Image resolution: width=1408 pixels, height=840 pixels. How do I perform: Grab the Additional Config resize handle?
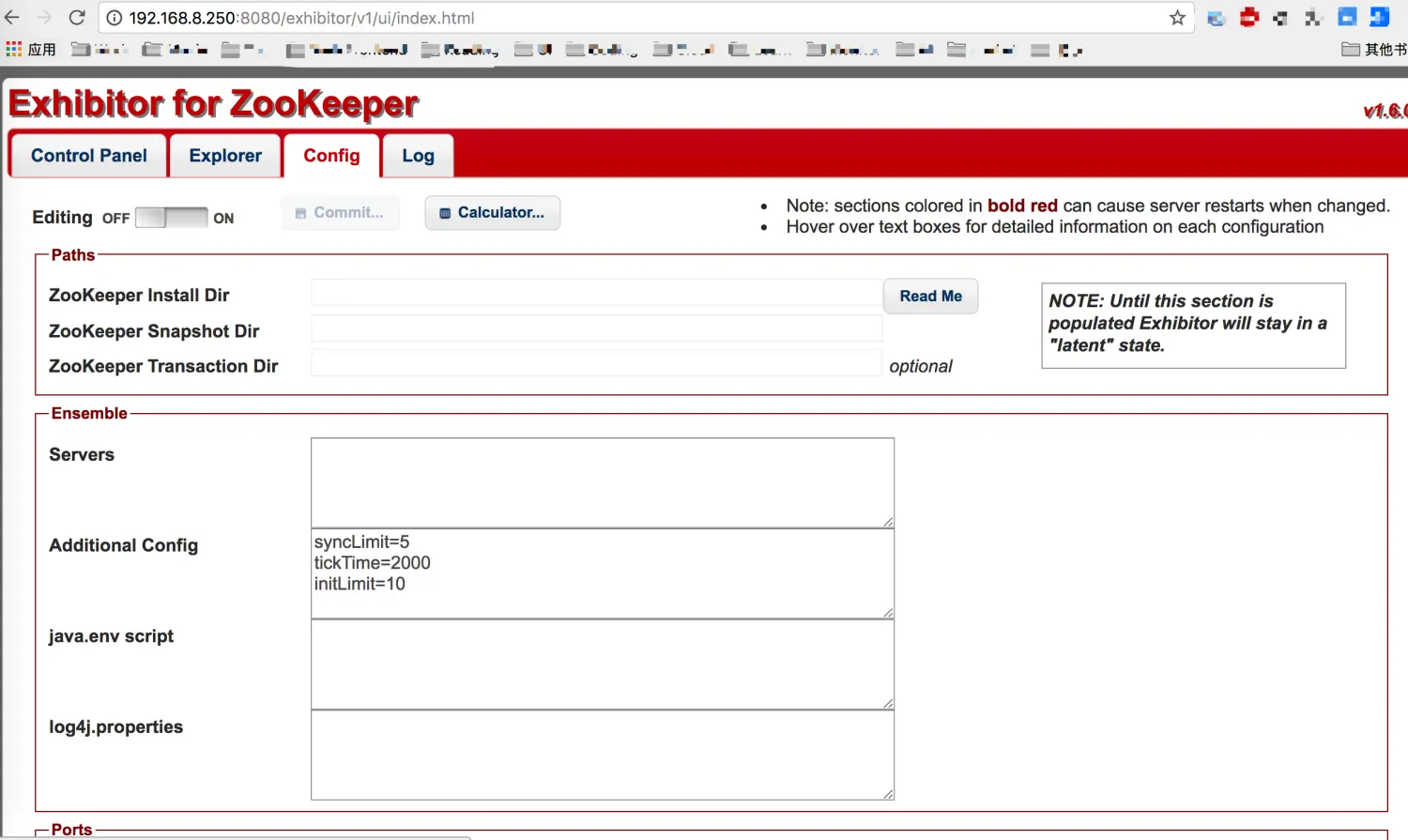(x=888, y=613)
